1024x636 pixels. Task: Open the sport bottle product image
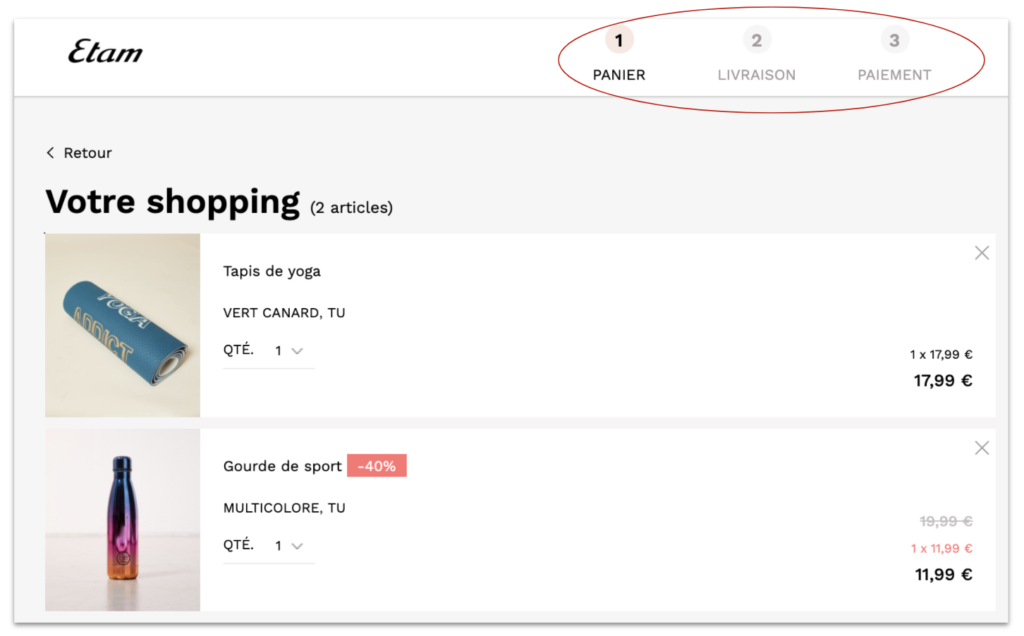pos(123,520)
